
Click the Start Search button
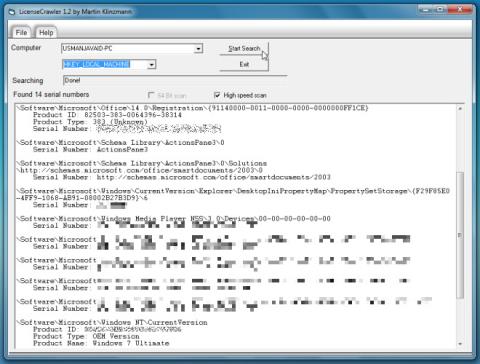[244, 48]
